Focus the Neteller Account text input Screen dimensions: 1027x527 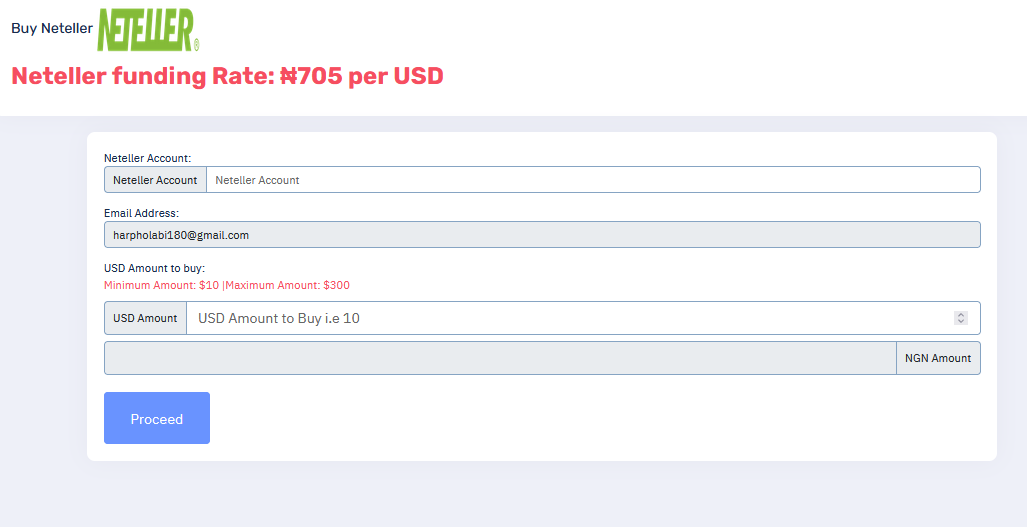pos(592,180)
